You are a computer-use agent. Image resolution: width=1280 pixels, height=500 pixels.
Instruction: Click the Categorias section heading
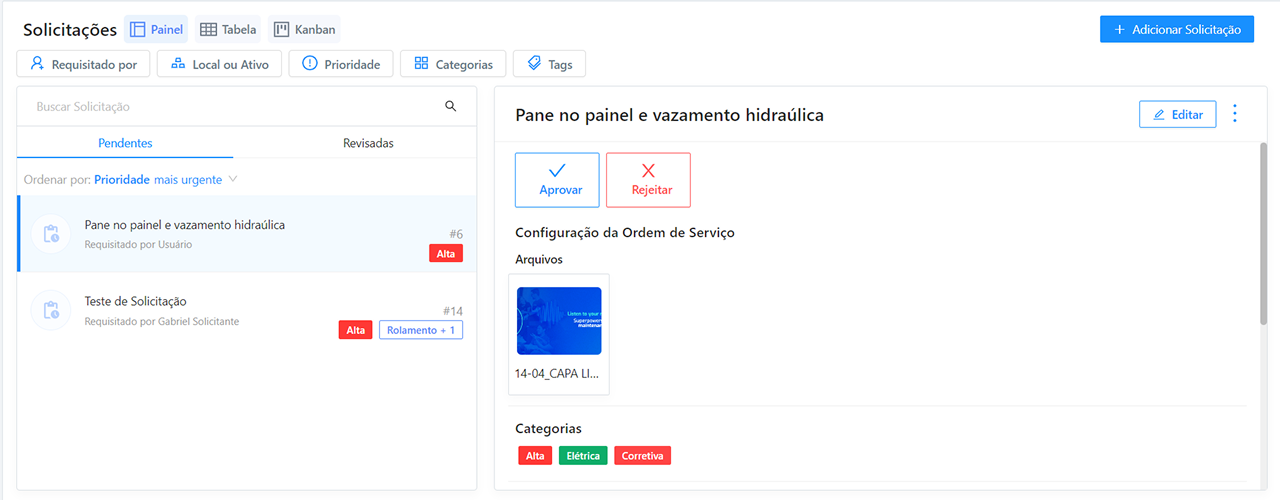click(548, 429)
